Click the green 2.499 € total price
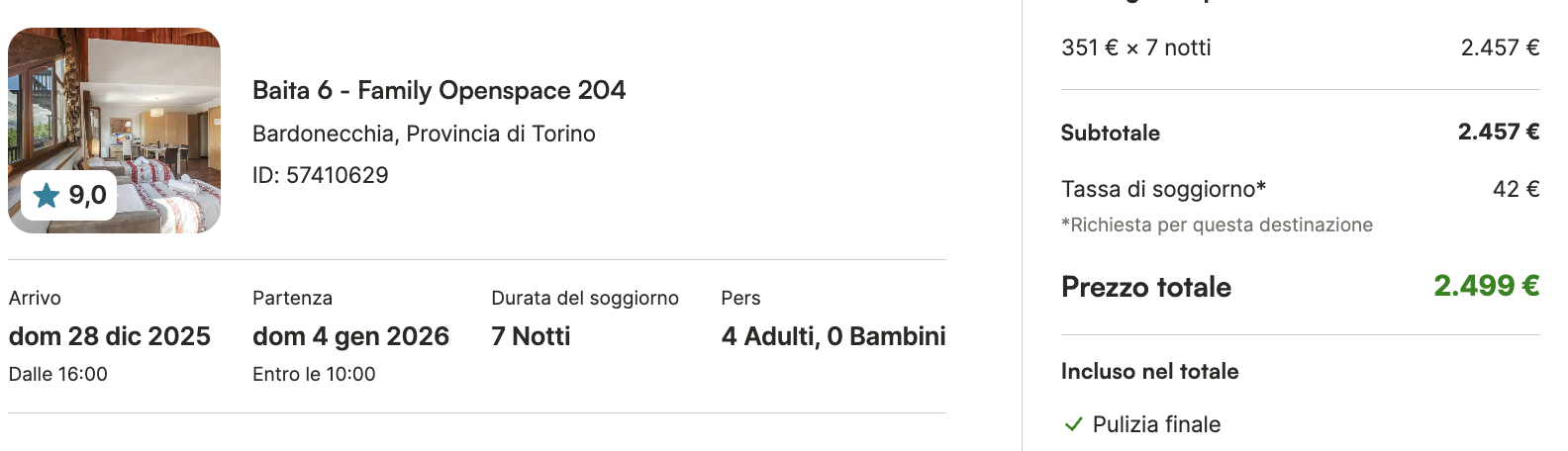The height and width of the screenshot is (451, 1568). 1487,286
